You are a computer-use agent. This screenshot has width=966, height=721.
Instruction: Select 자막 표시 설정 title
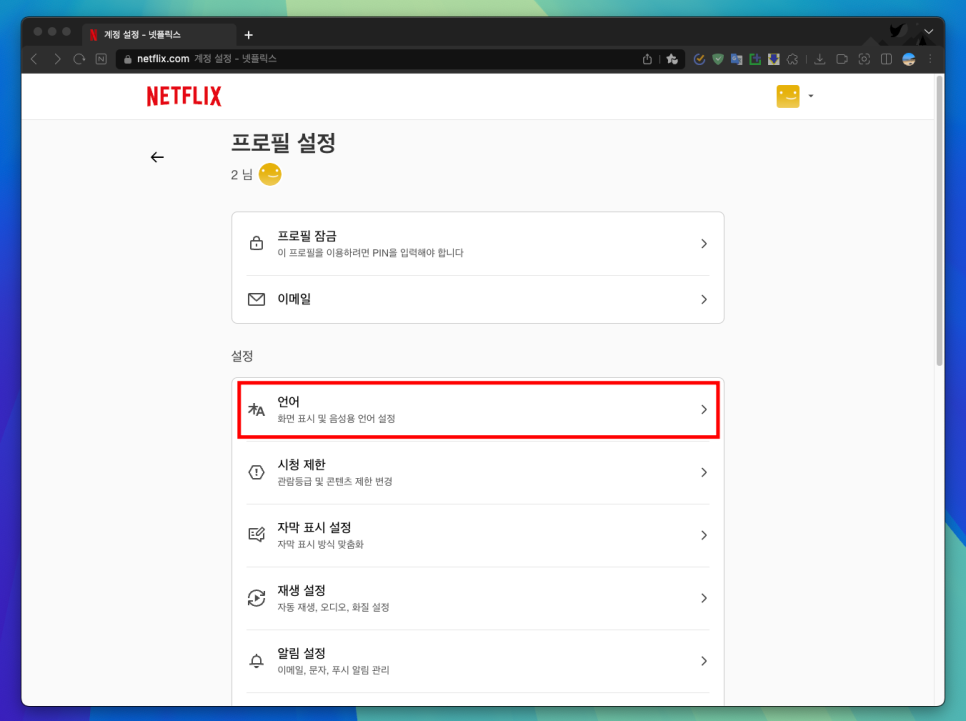click(314, 528)
